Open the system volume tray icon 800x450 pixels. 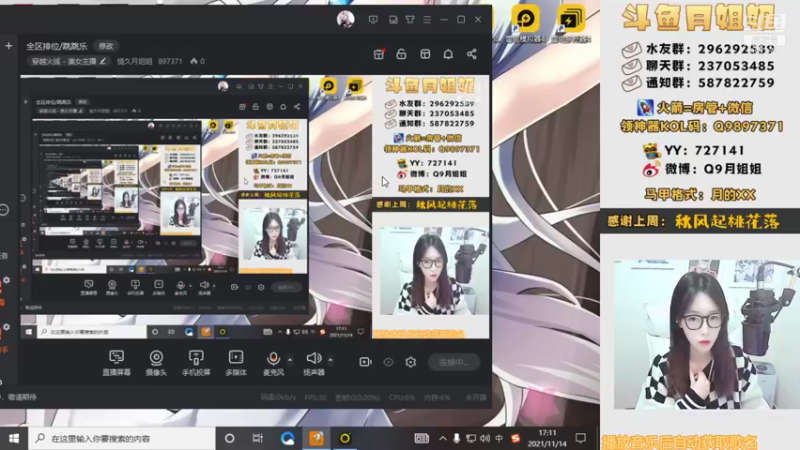[x=485, y=438]
